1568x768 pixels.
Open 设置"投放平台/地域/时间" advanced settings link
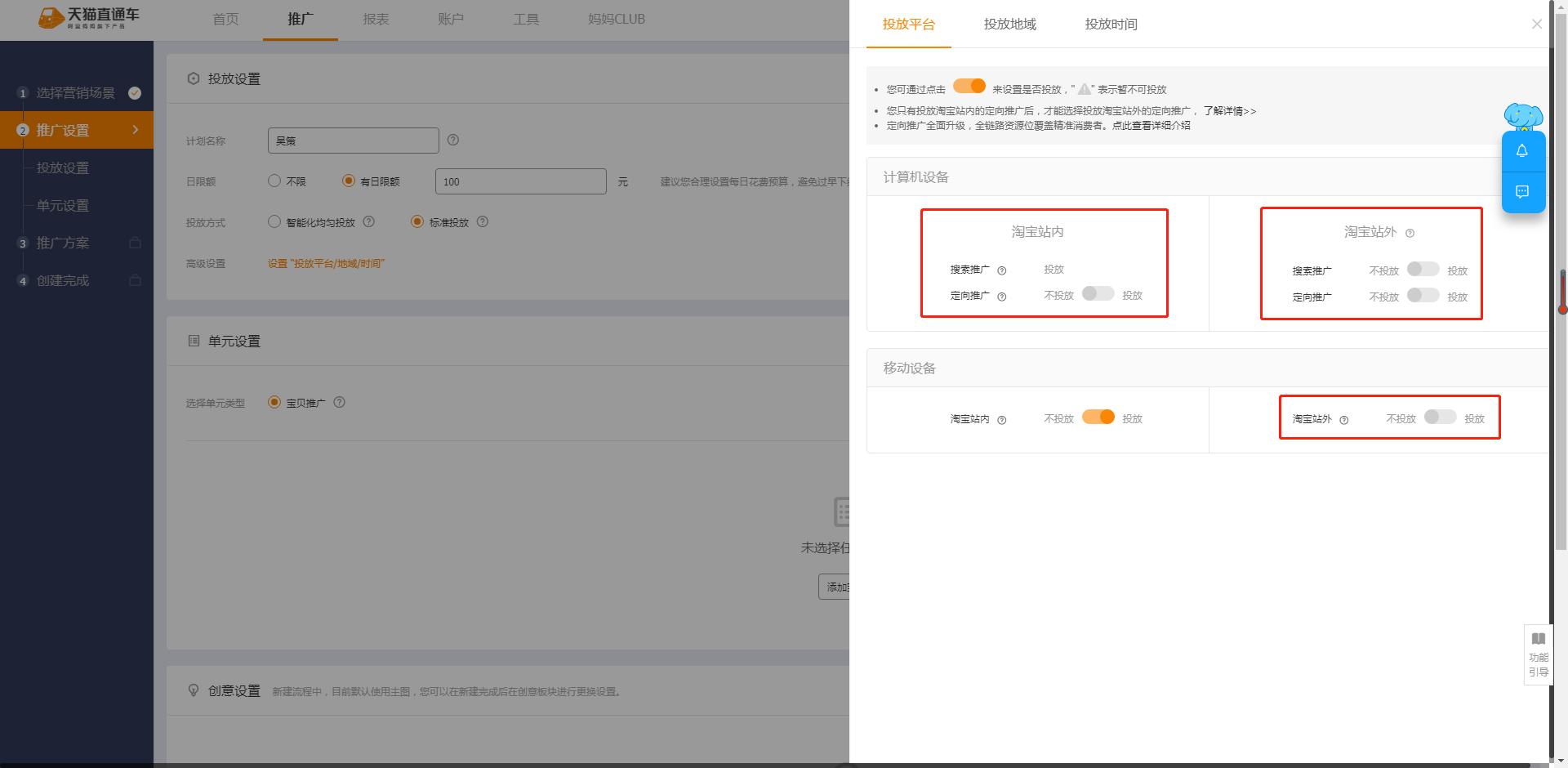click(x=327, y=264)
